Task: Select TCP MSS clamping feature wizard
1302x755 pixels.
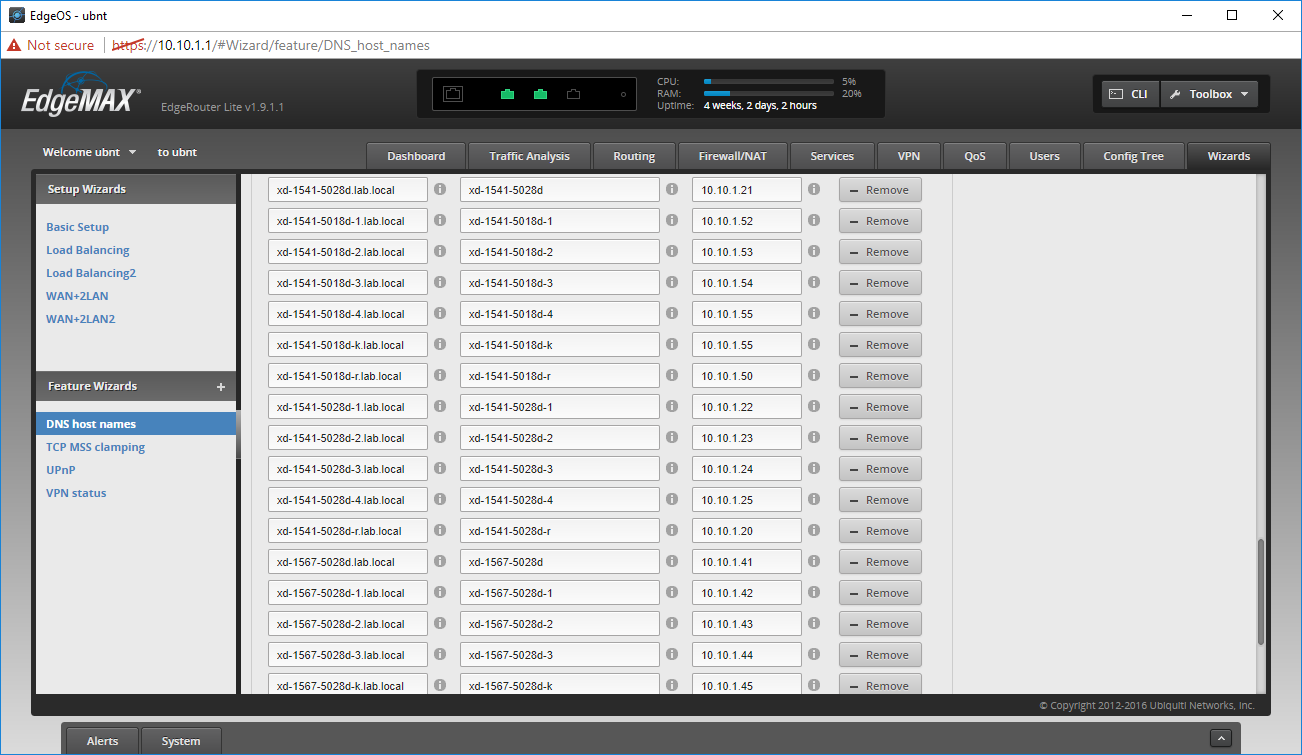Action: 95,447
